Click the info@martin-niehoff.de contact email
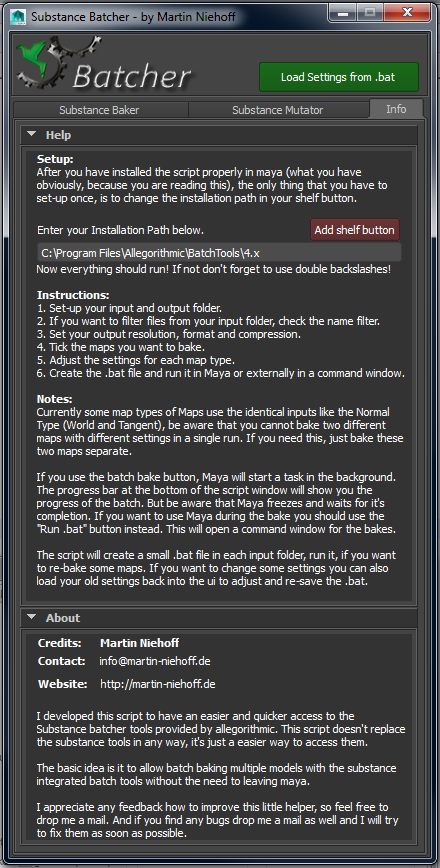440x868 pixels. (x=155, y=661)
